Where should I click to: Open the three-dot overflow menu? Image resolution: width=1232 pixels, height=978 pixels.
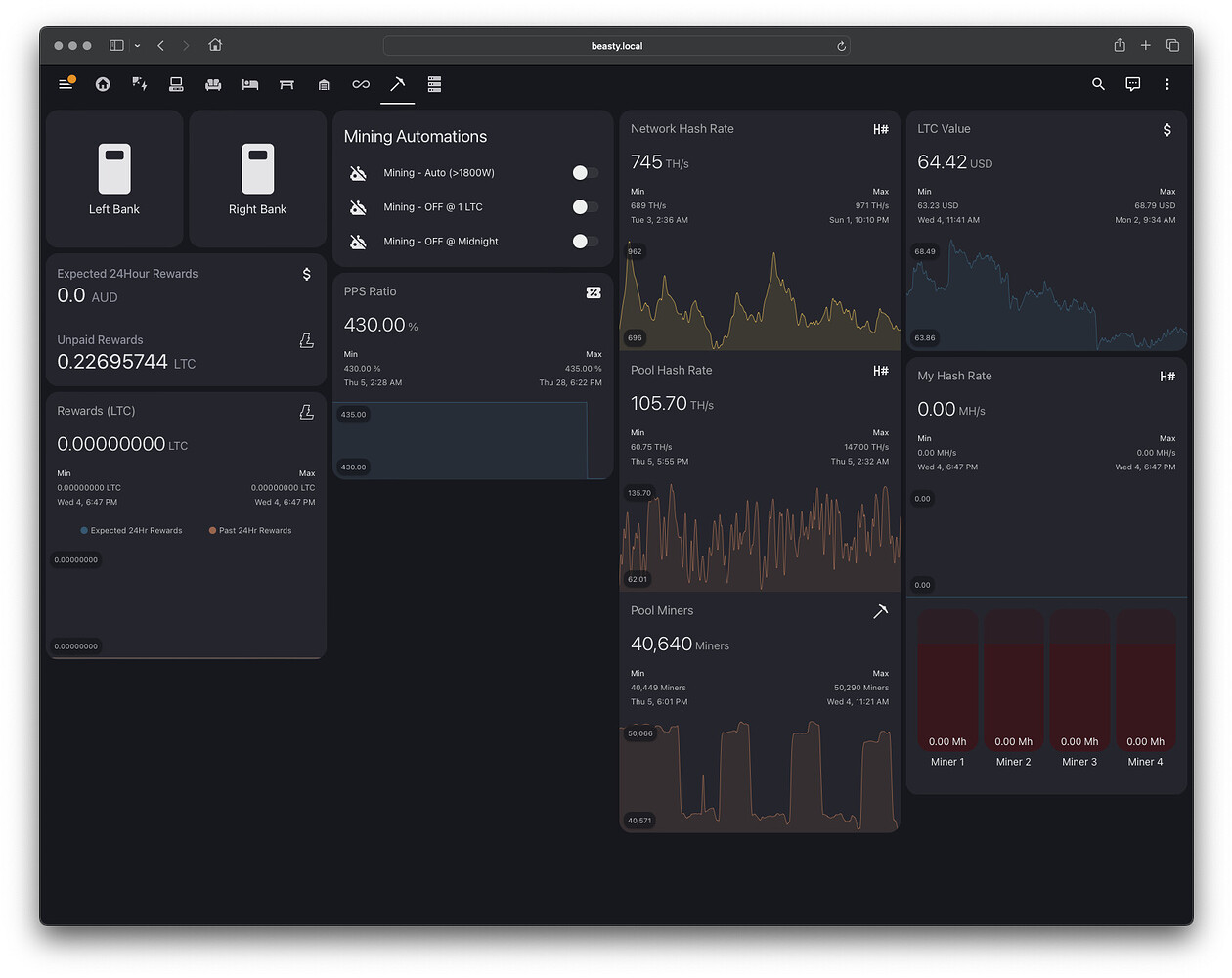click(x=1167, y=84)
